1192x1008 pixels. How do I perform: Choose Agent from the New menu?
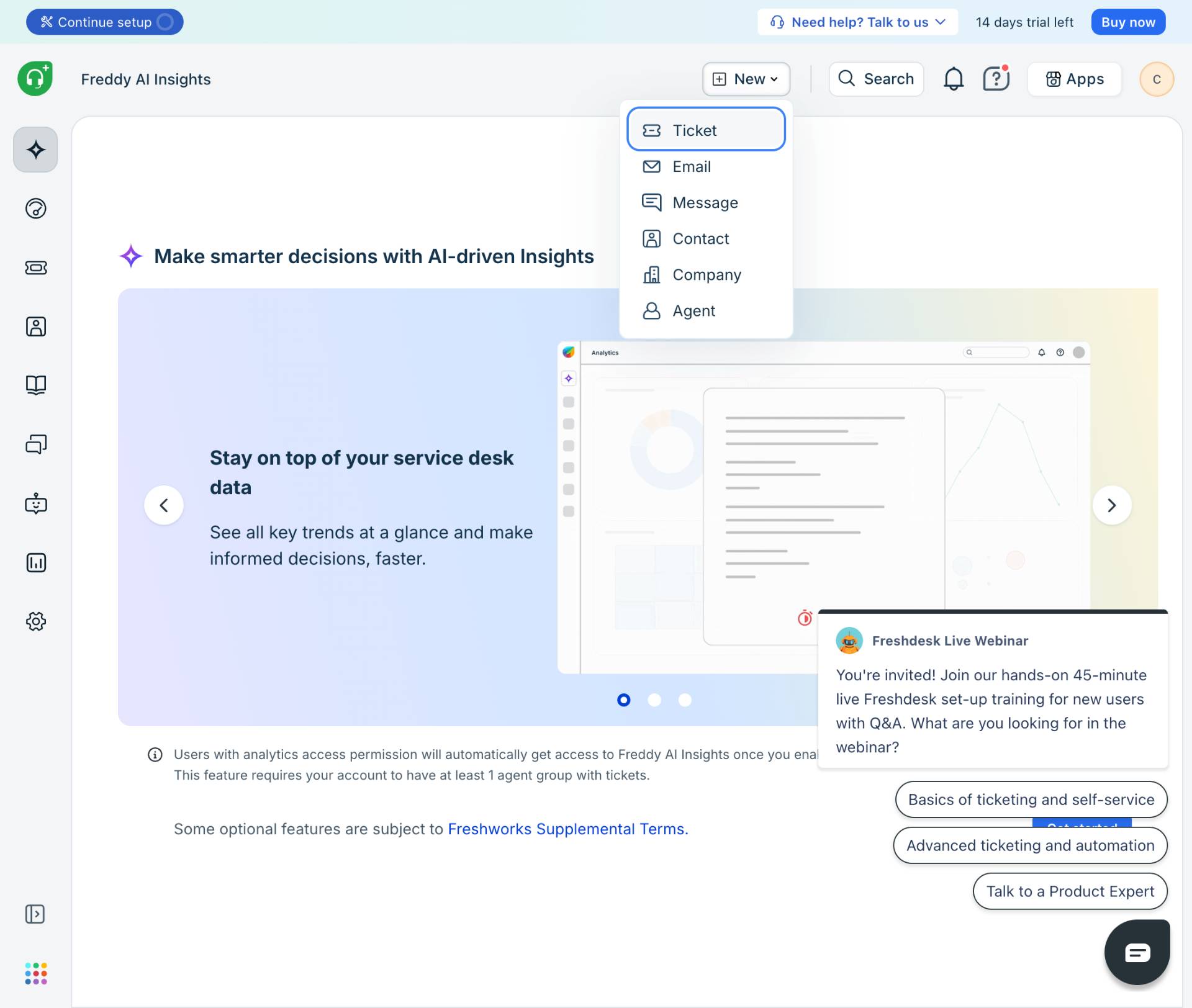tap(706, 310)
